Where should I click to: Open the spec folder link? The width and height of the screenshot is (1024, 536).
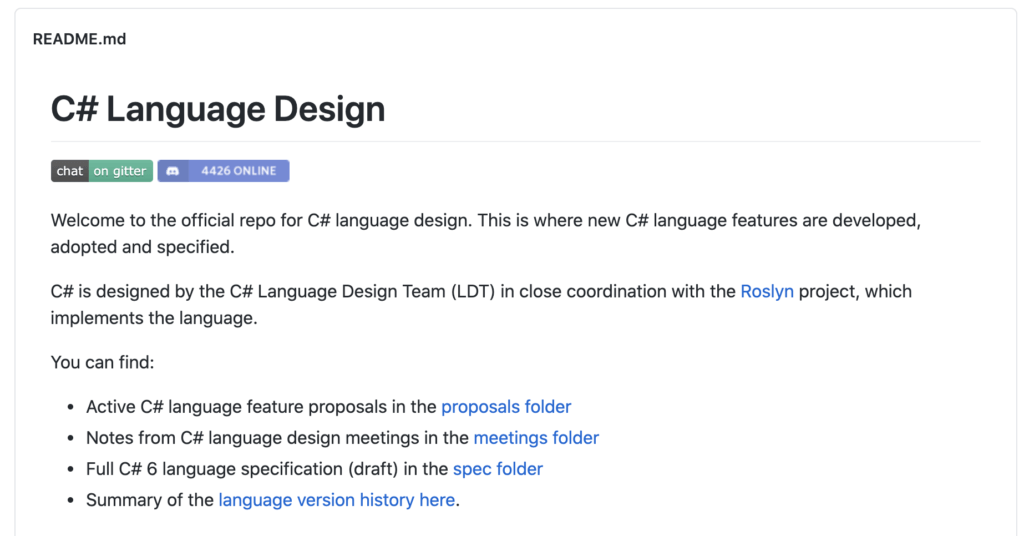click(498, 469)
